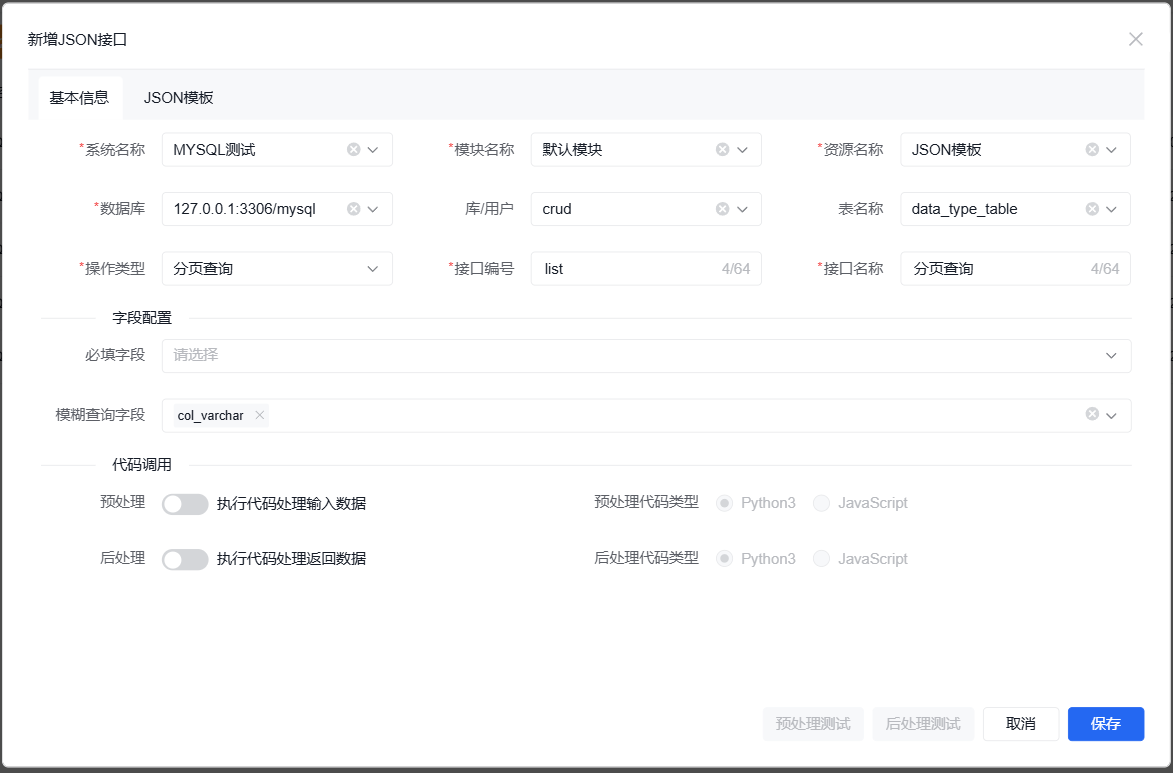
Task: Expand the 数据库 dropdown arrow
Action: tap(373, 209)
